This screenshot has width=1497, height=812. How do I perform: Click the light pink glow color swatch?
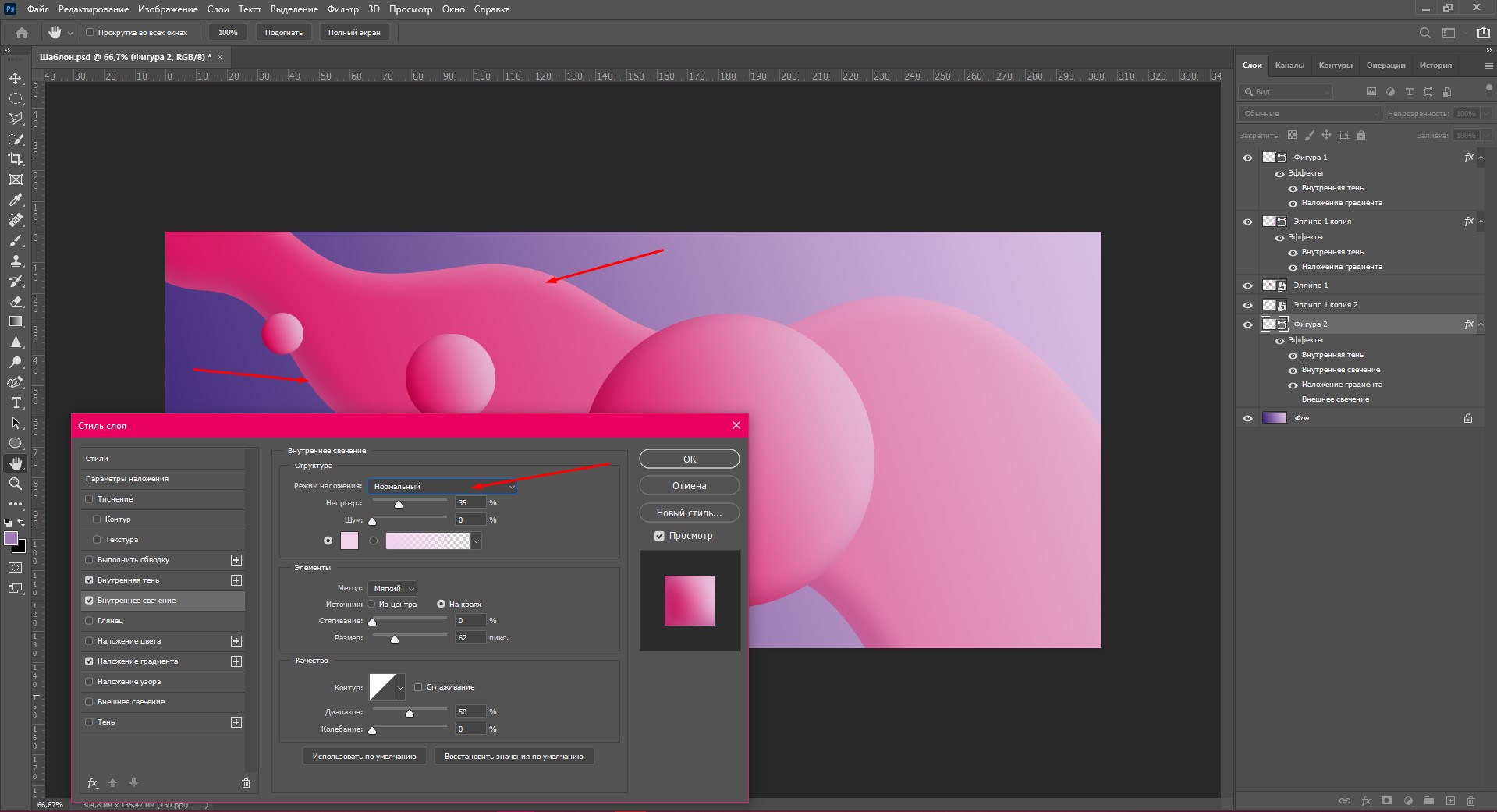tap(349, 541)
